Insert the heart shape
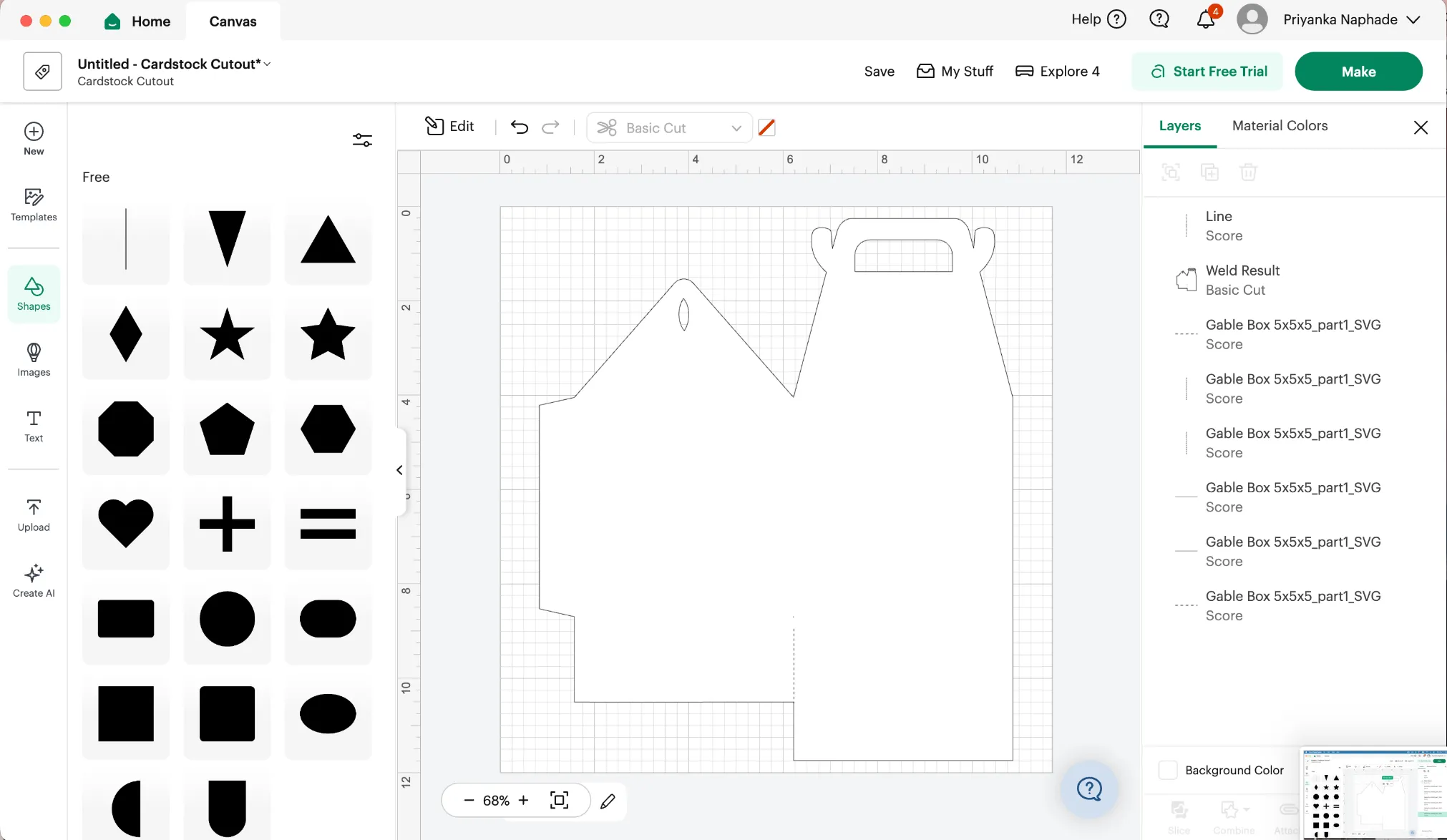 click(x=126, y=524)
